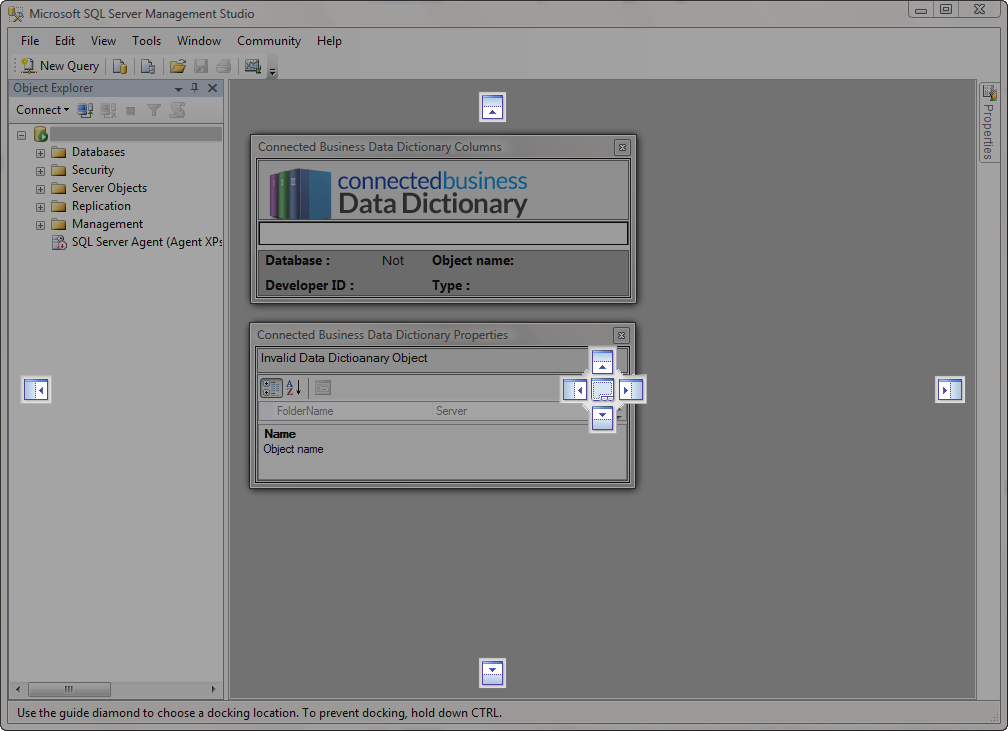The image size is (1008, 731).
Task: Collapse the server root node
Action: [21, 134]
